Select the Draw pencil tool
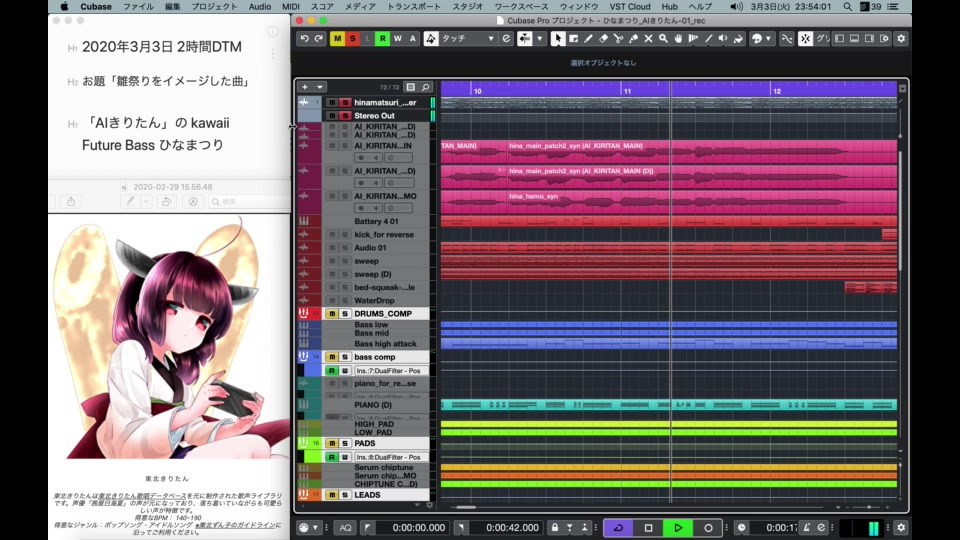 (x=588, y=39)
